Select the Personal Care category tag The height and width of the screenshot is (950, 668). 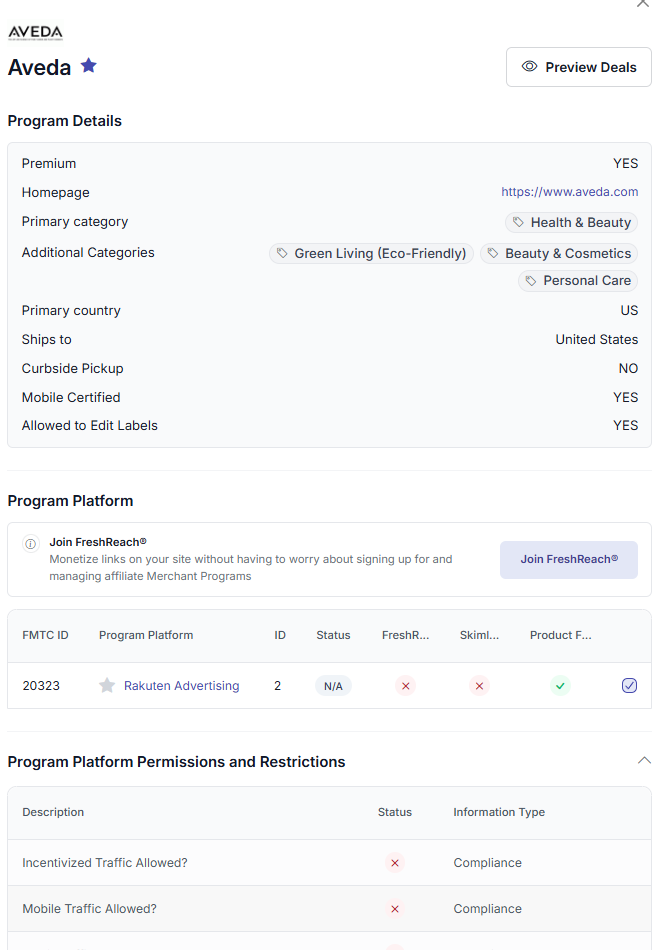578,281
